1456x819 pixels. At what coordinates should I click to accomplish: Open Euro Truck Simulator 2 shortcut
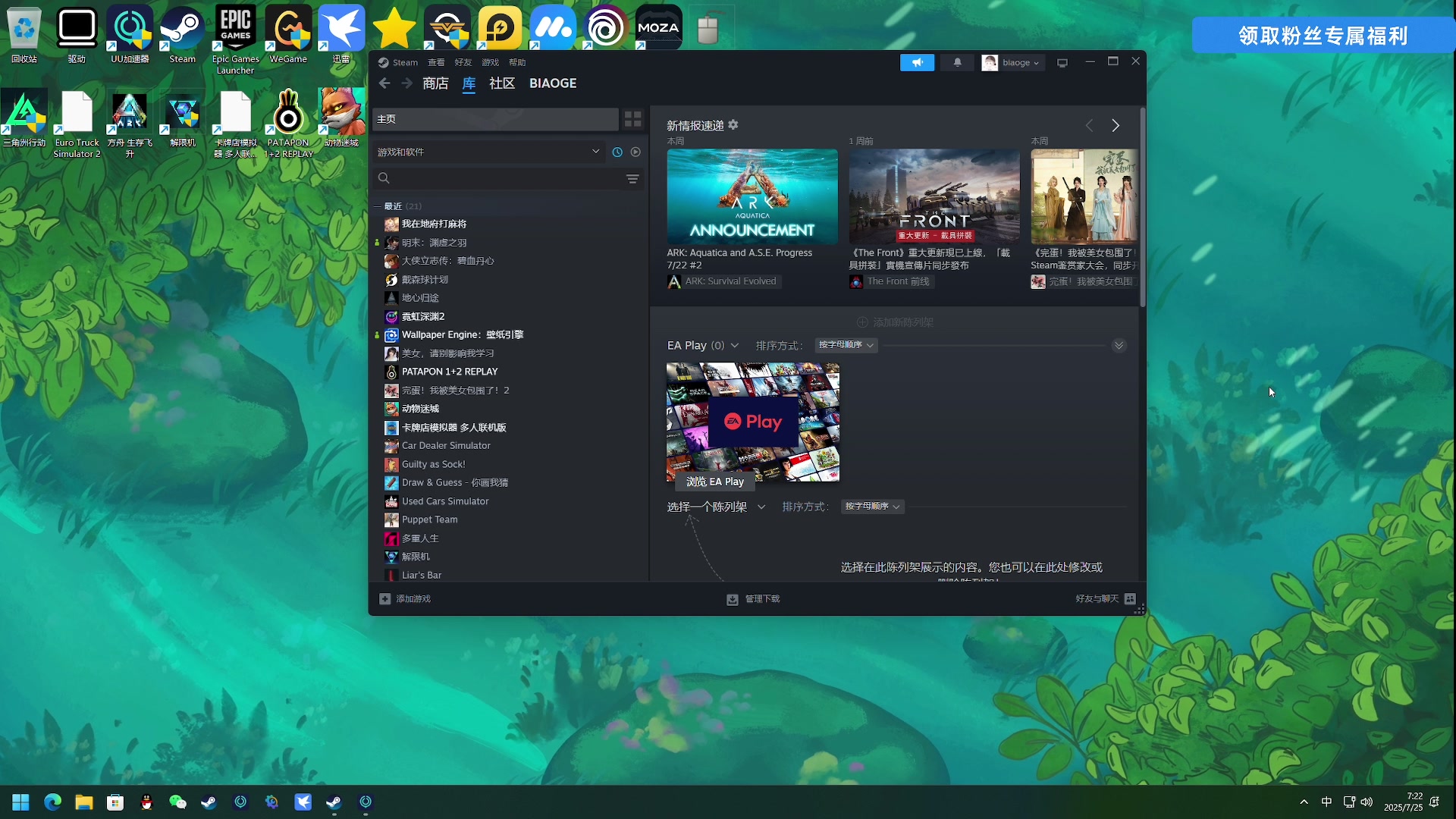pyautogui.click(x=77, y=124)
